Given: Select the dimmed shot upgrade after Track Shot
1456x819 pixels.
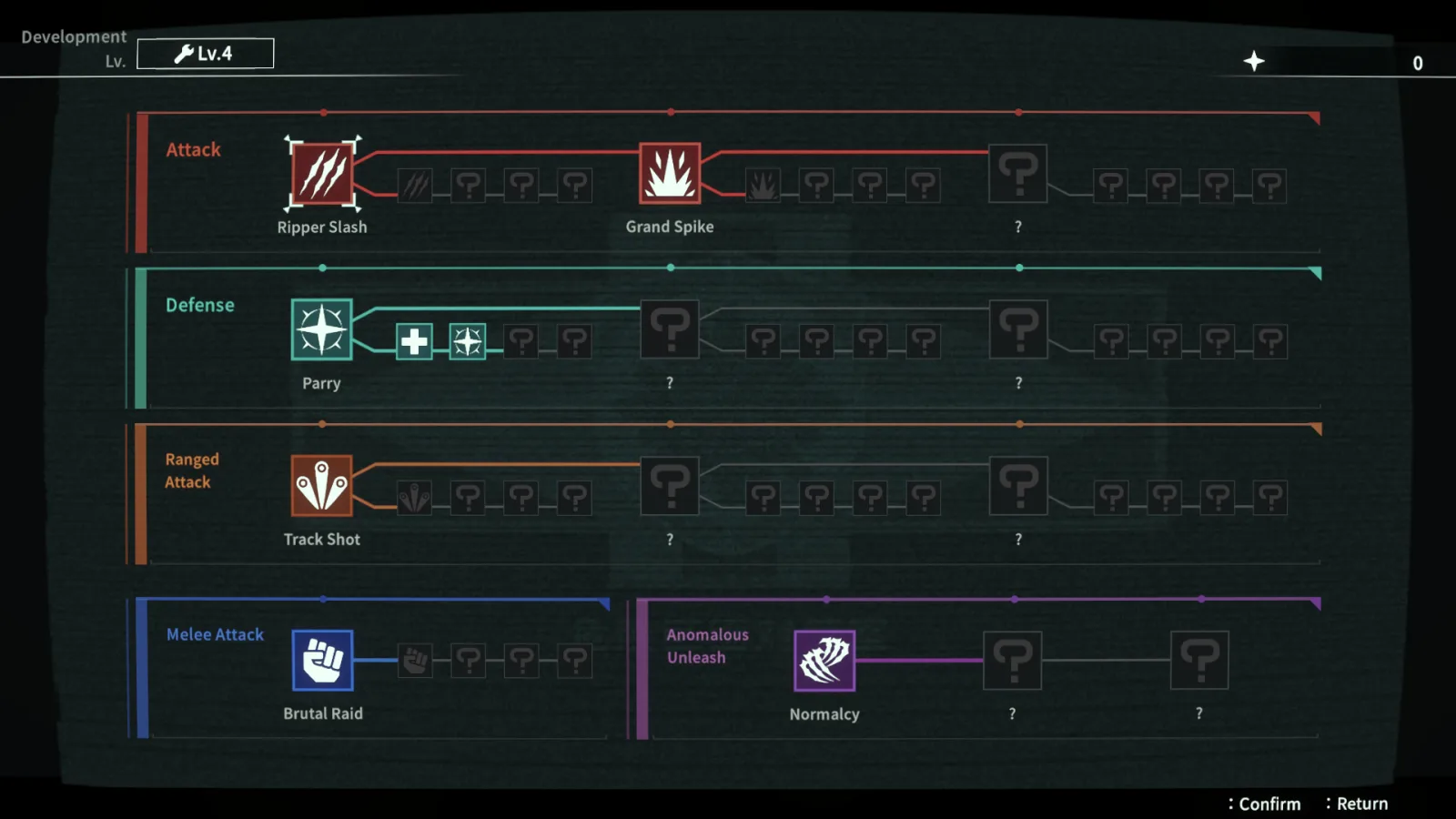Looking at the screenshot, I should (415, 498).
